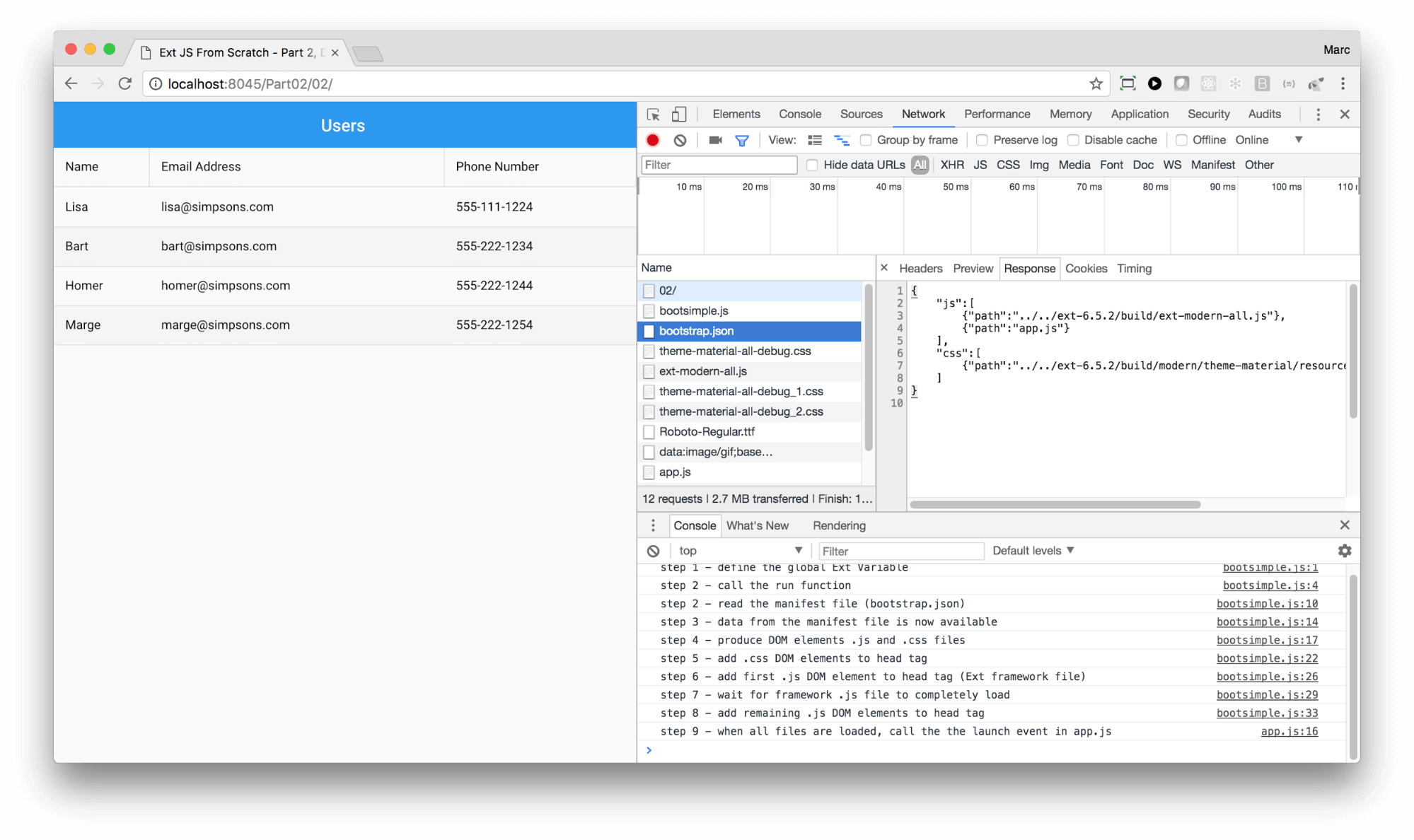Click the capture screenshots camera icon
The image size is (1414, 840).
click(715, 140)
